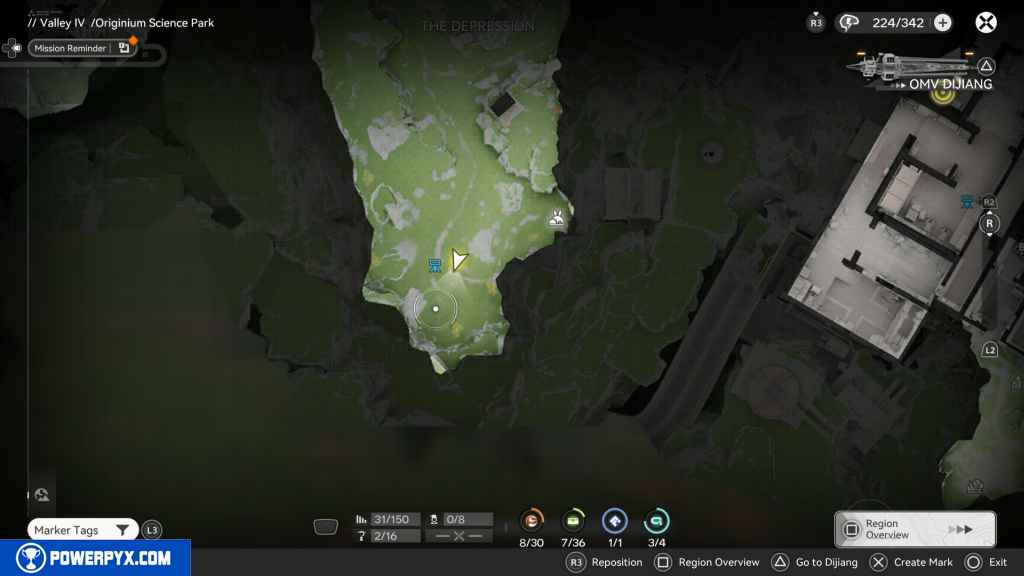Click the blue collectible counter showing 1/1
Screen dimensions: 1024x576
[615, 521]
